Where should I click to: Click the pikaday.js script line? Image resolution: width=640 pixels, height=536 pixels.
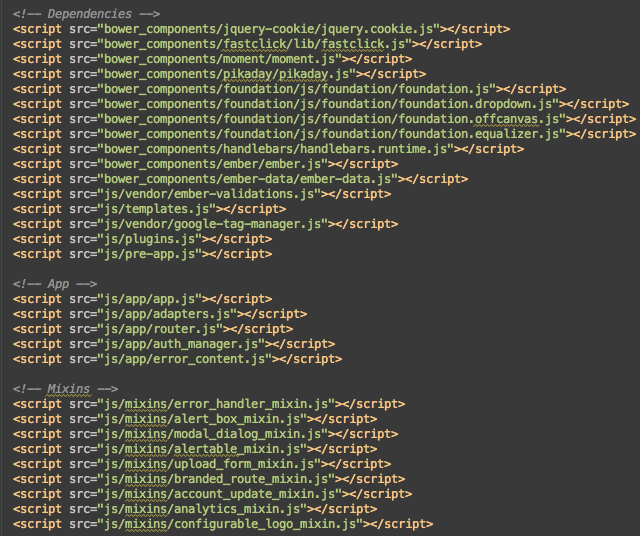(219, 74)
